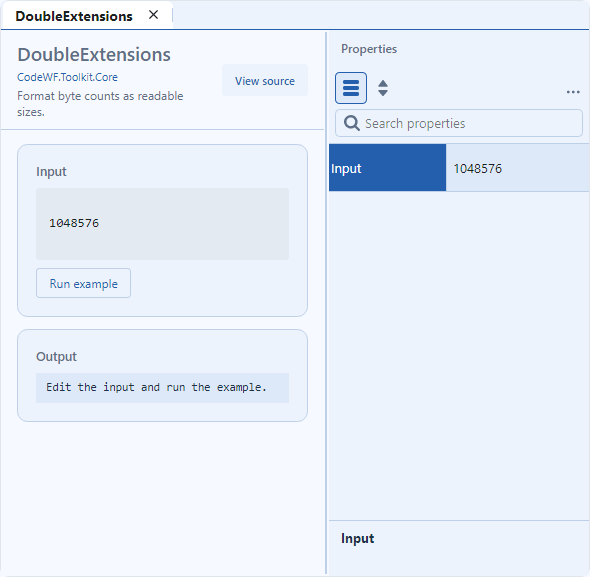The width and height of the screenshot is (590, 577).
Task: Edit the Input box containing 1048576
Action: coord(163,224)
